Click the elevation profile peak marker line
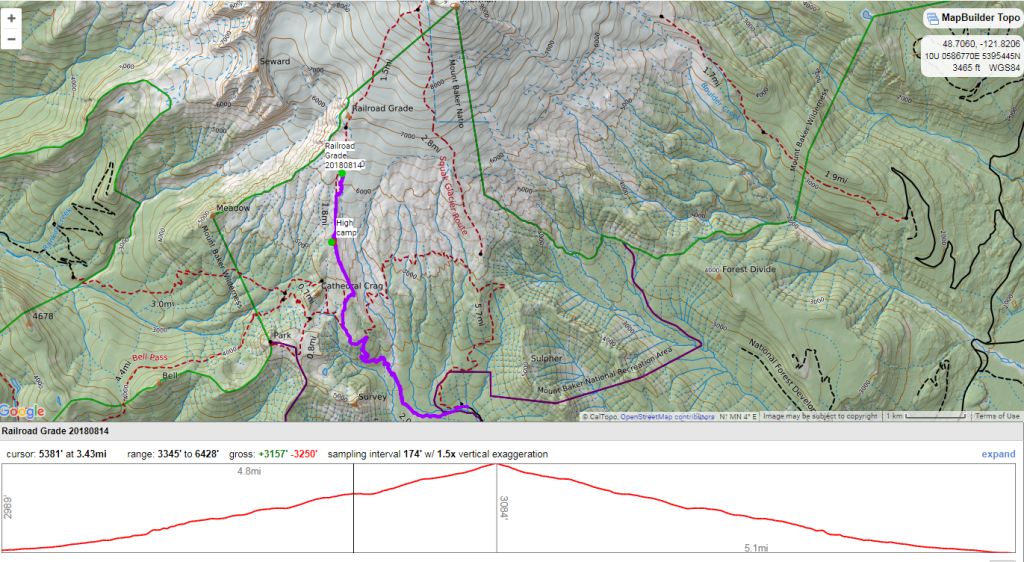The image size is (1024, 562). coord(497,507)
